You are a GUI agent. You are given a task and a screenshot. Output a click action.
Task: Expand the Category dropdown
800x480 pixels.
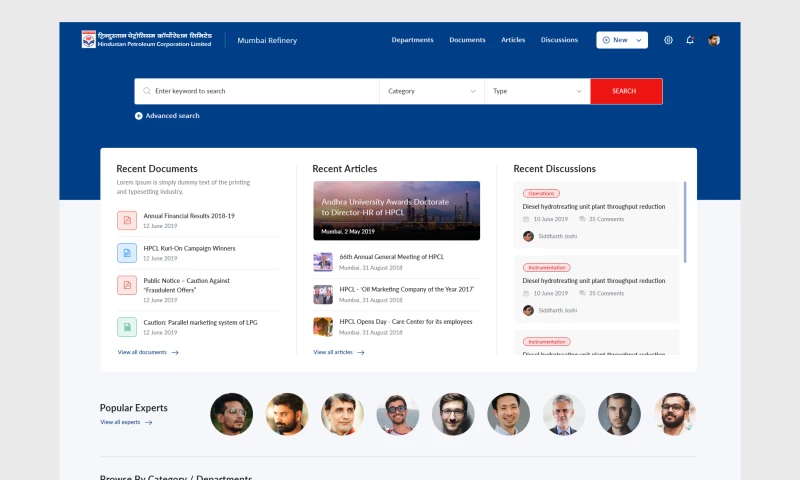(x=432, y=91)
